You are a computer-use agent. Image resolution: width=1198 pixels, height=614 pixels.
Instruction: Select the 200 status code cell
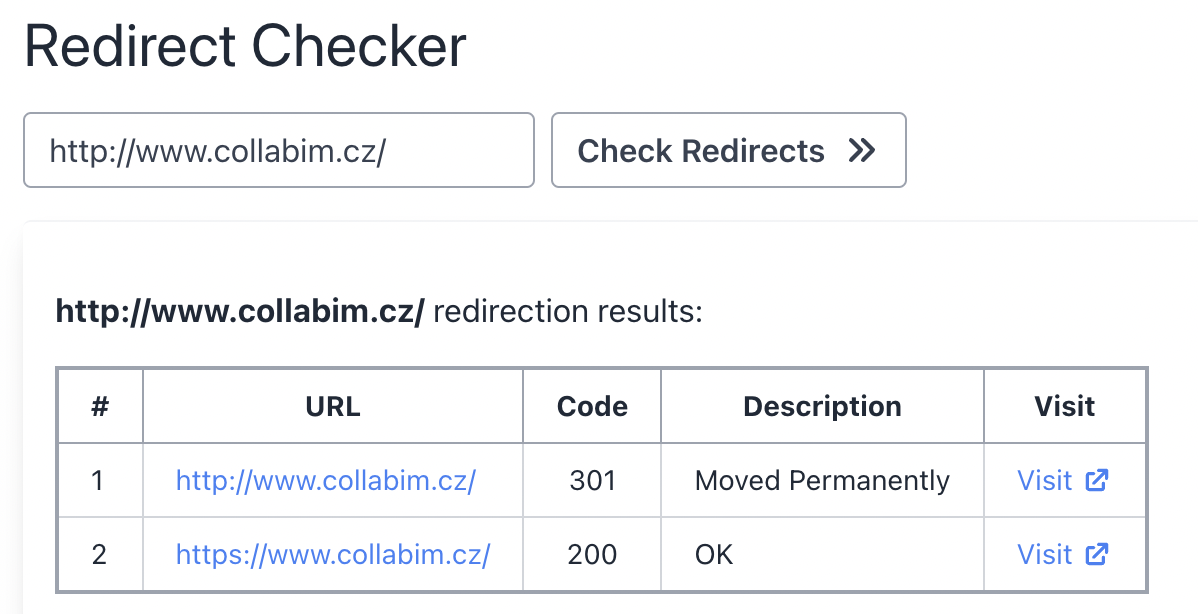point(592,554)
